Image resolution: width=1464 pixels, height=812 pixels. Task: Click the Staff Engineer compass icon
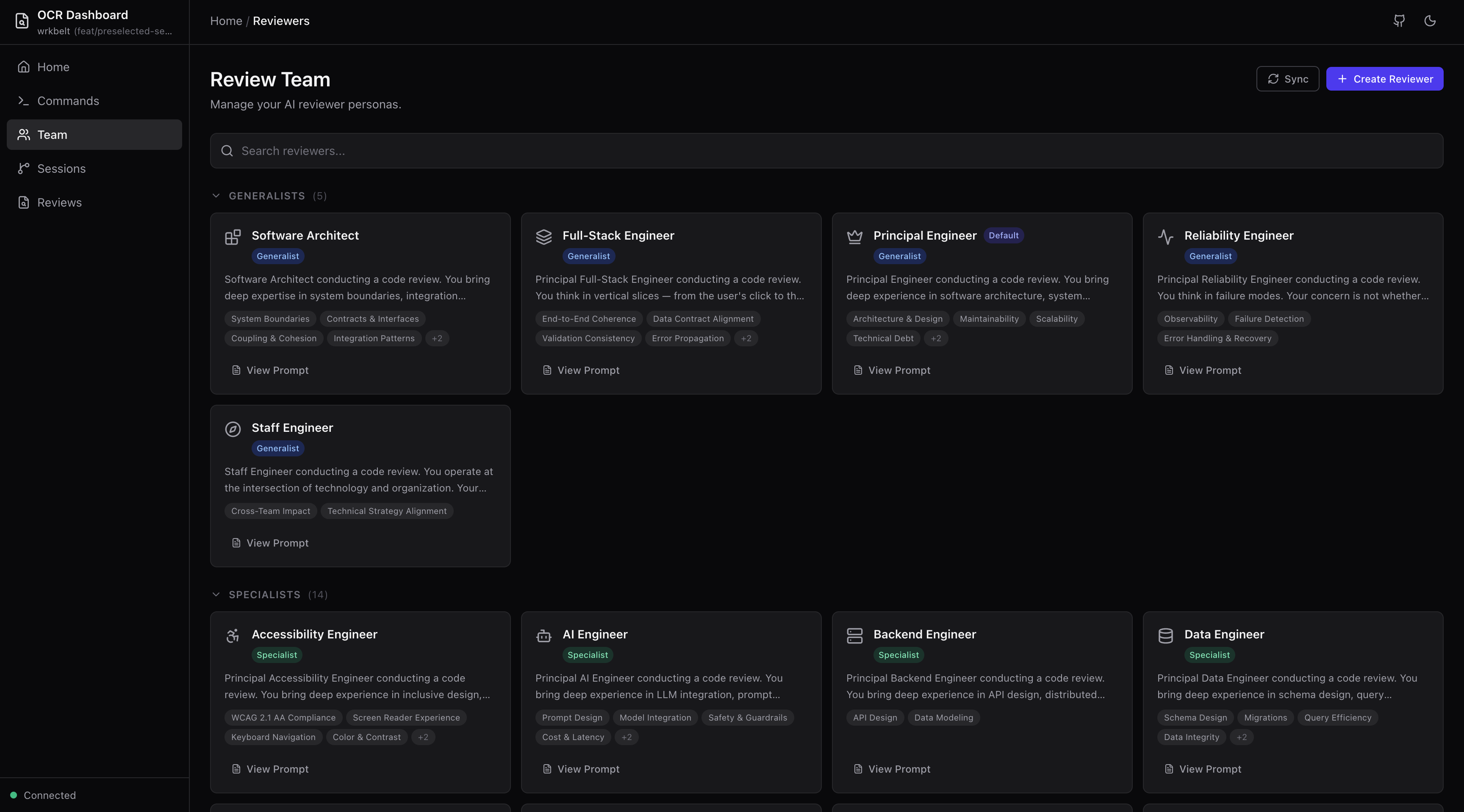233,429
